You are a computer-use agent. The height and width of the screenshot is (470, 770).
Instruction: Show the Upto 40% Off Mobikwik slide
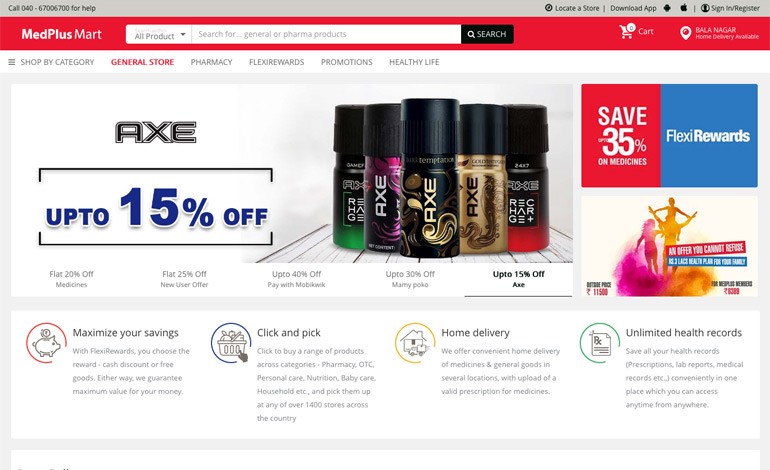coord(297,279)
